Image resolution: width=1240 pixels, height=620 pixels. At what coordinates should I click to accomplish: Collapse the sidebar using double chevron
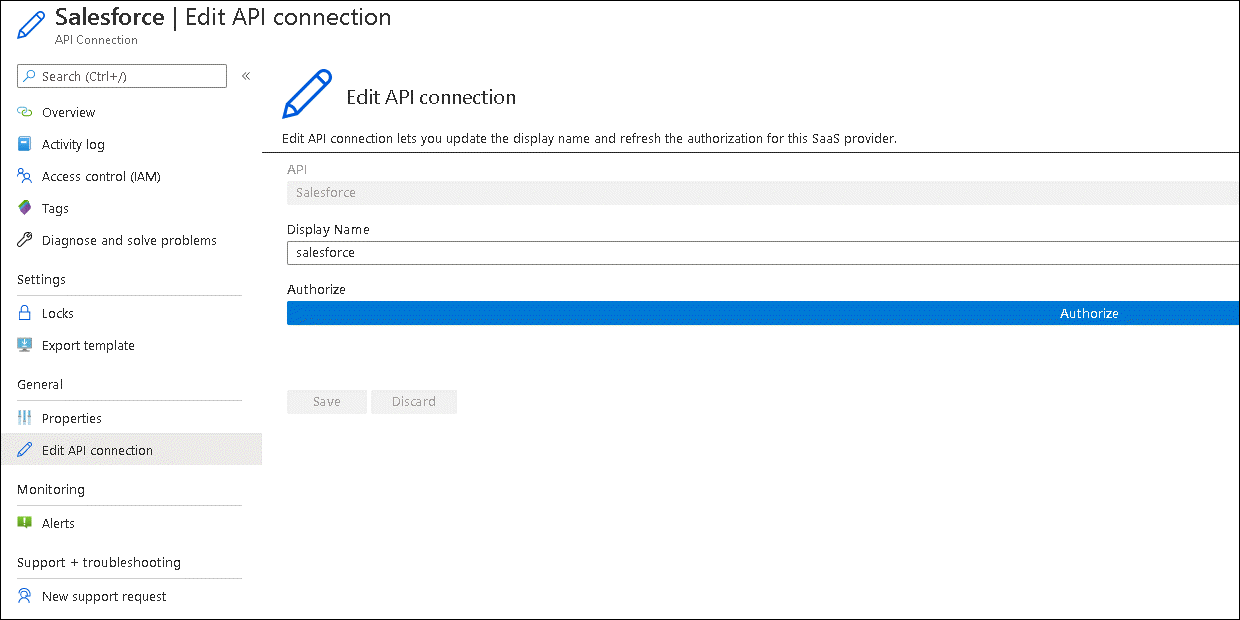pos(246,76)
